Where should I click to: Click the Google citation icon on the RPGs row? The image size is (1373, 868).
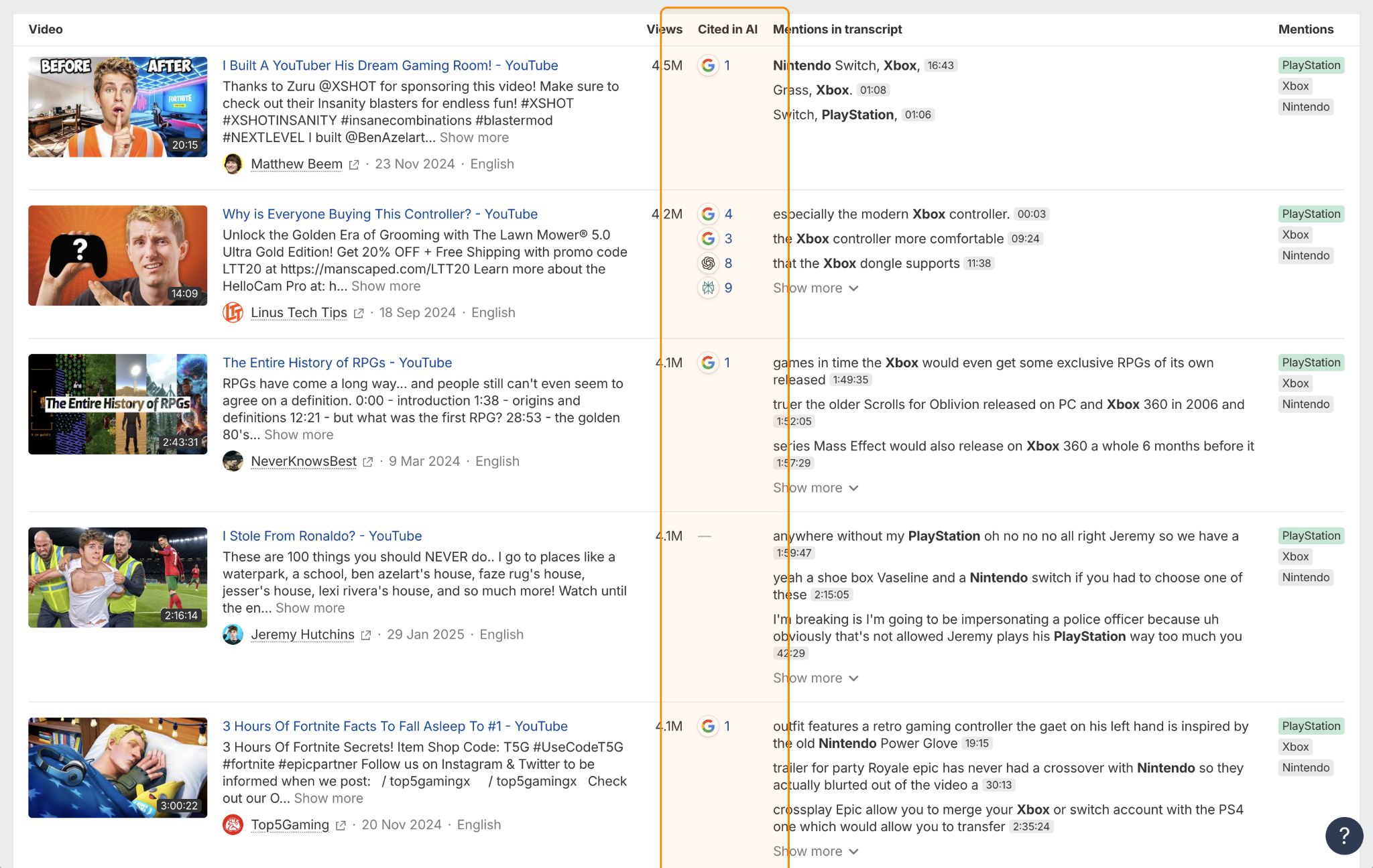pos(707,363)
